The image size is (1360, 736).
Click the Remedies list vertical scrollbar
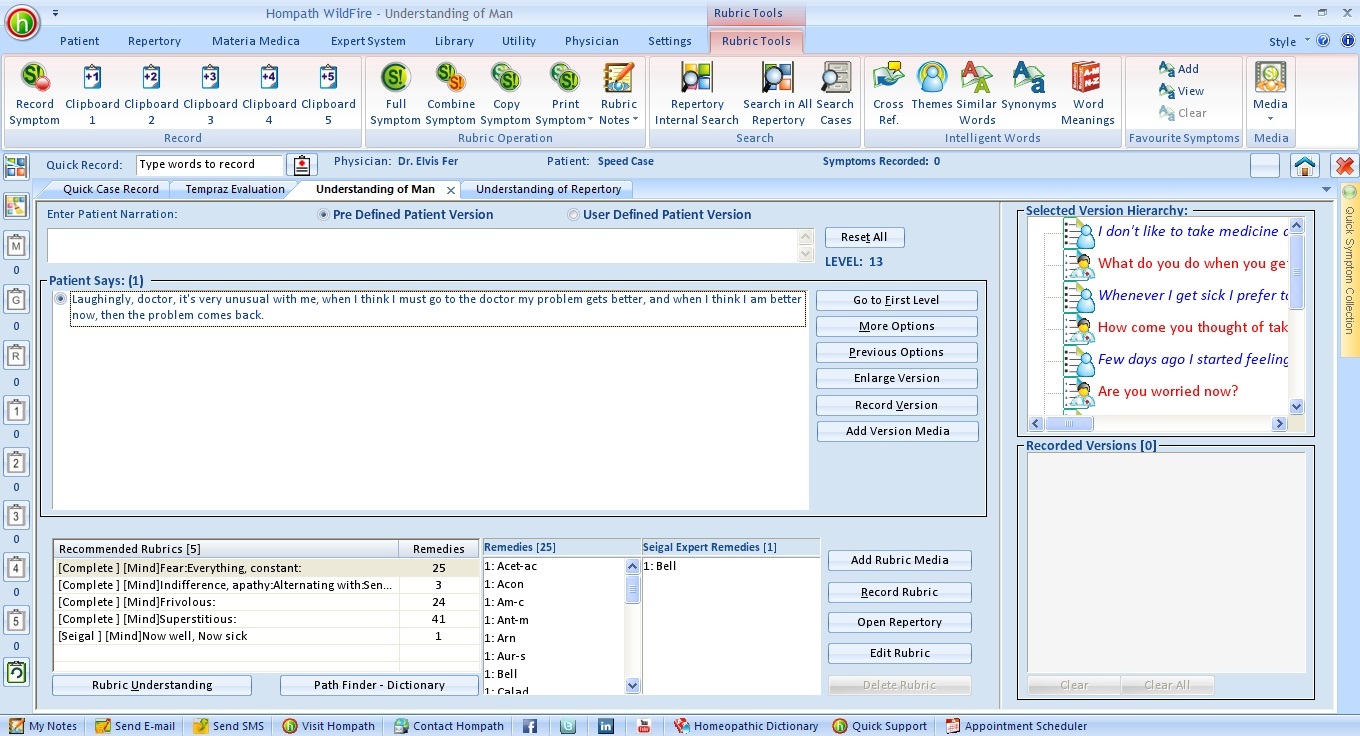click(x=632, y=625)
